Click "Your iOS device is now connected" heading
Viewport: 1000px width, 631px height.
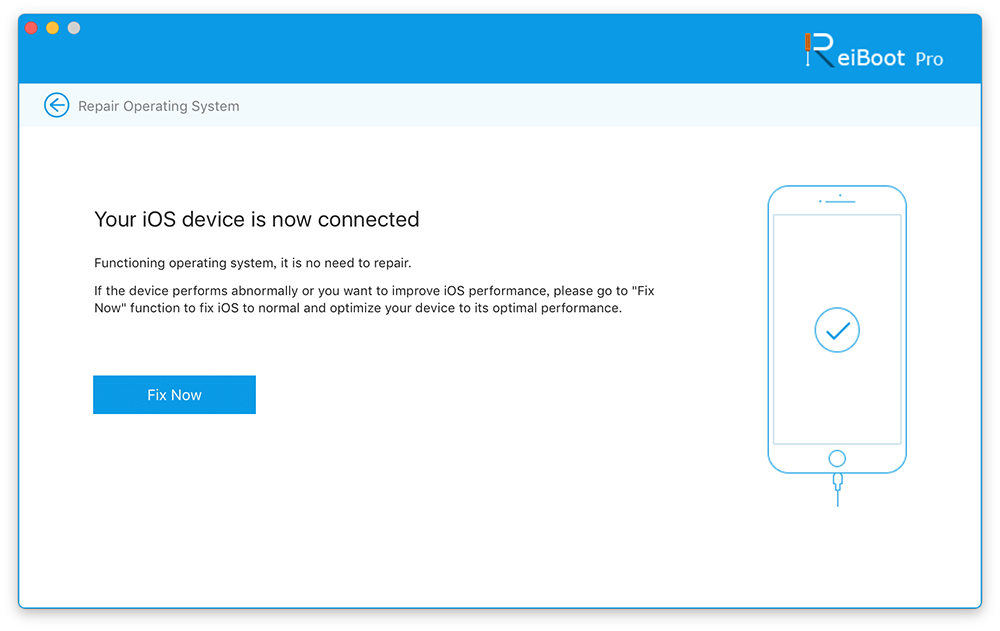(x=256, y=219)
